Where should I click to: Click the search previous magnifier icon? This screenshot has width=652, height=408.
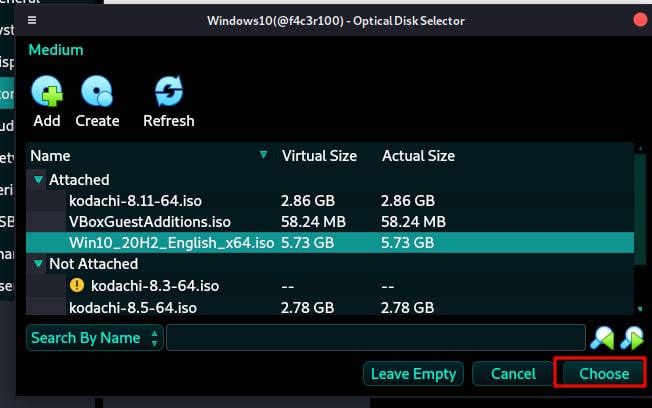602,338
